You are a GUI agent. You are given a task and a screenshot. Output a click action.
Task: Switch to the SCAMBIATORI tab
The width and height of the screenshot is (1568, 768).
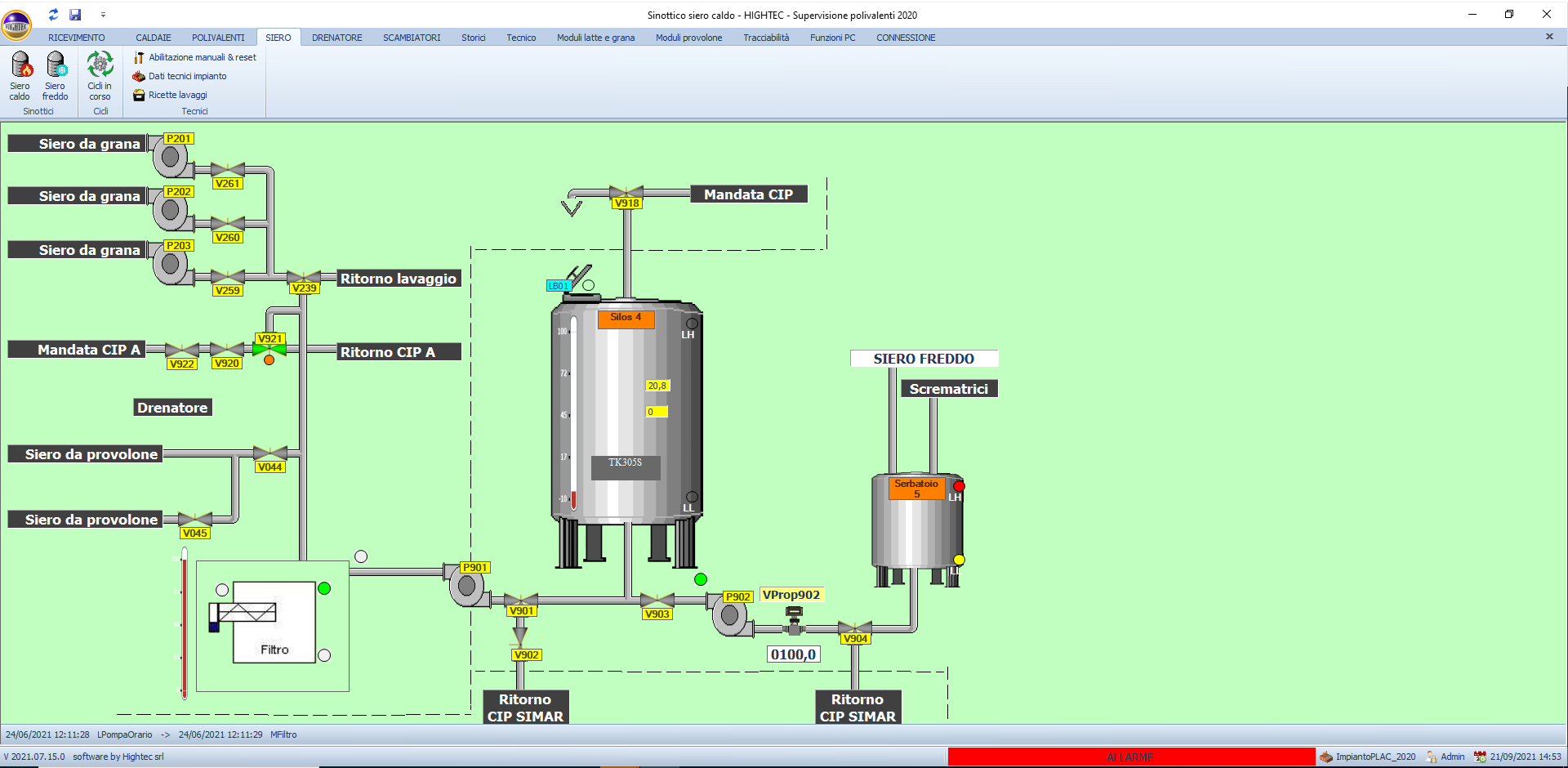tap(412, 38)
